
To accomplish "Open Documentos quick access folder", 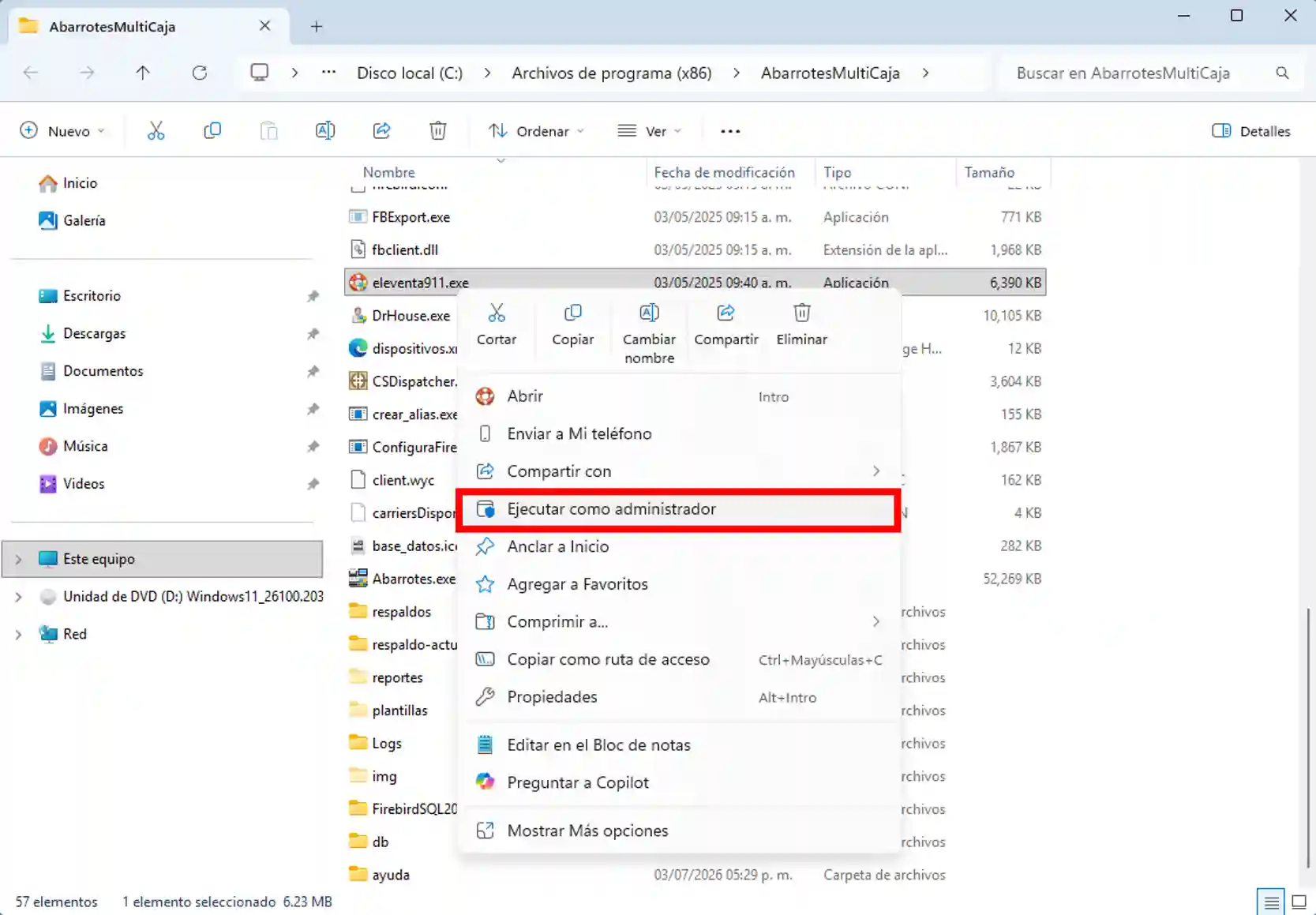I will click(103, 371).
